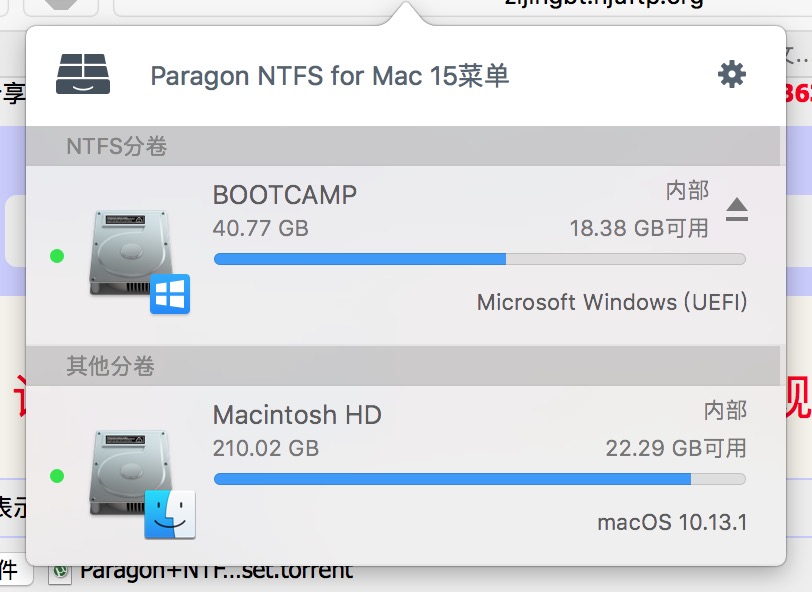This screenshot has height=592, width=812.
Task: Select the NTFS分卷 section header
Action: coord(116,147)
